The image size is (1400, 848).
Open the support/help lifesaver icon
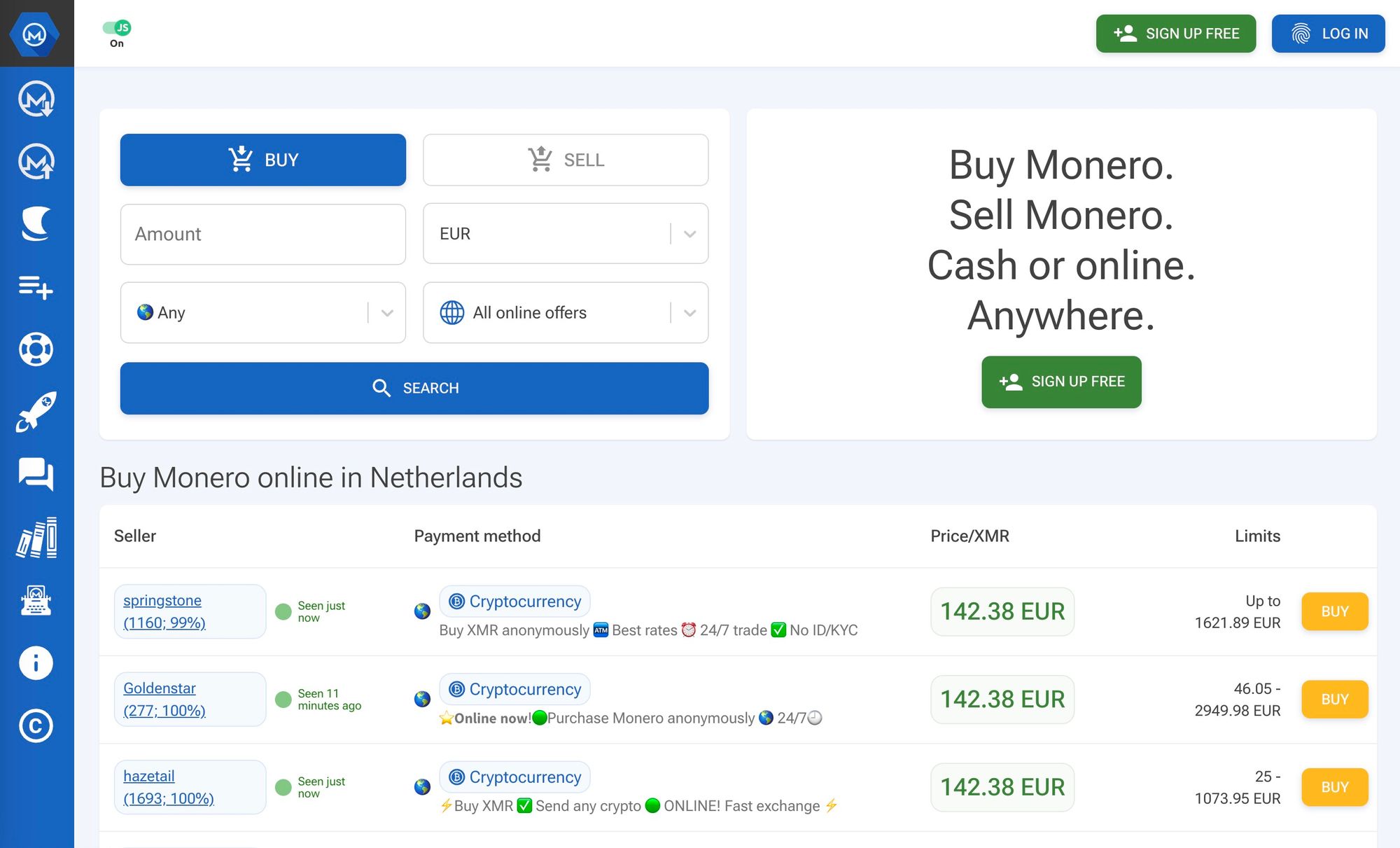click(x=37, y=348)
